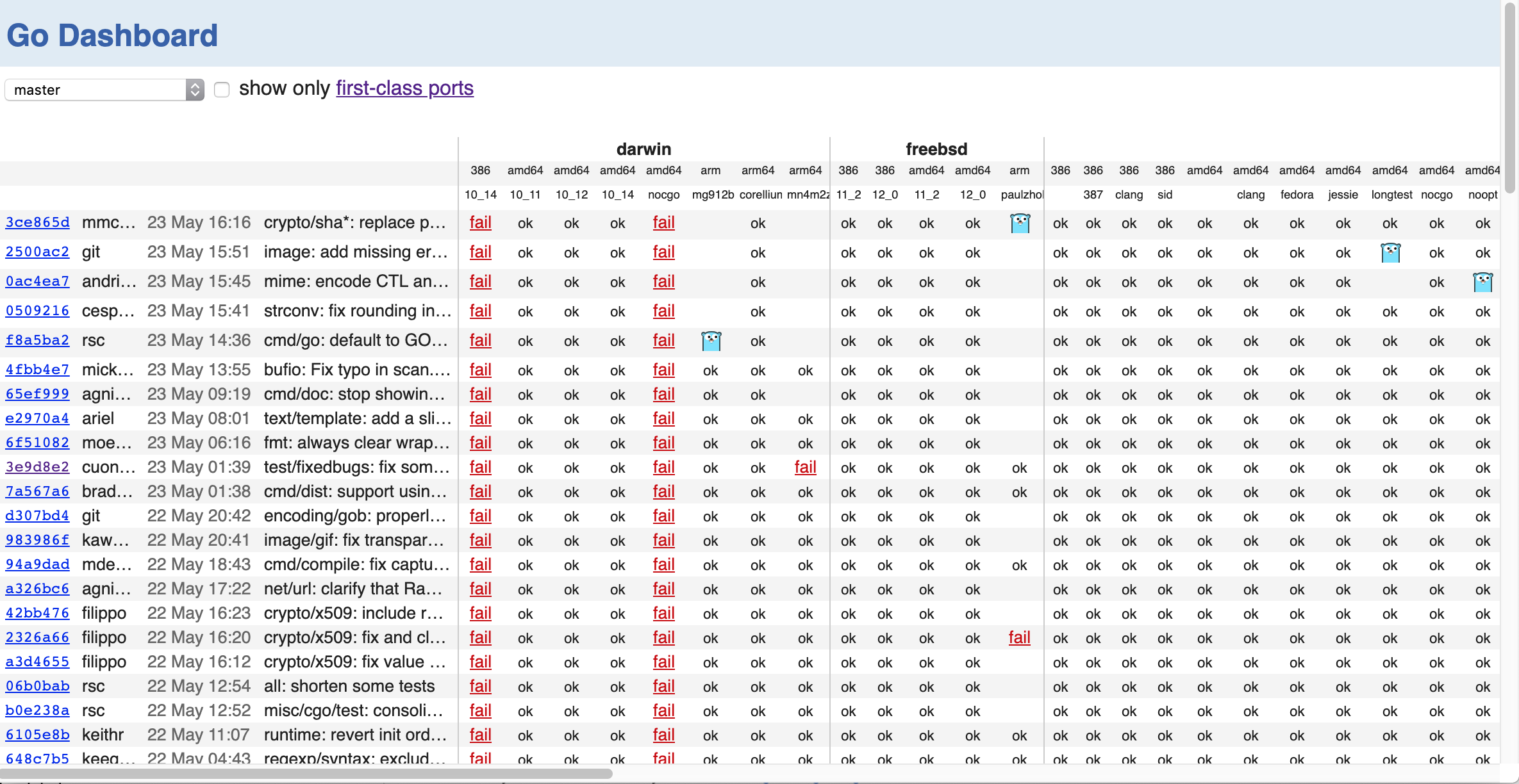Open commit 0ac4ea7

point(37,281)
